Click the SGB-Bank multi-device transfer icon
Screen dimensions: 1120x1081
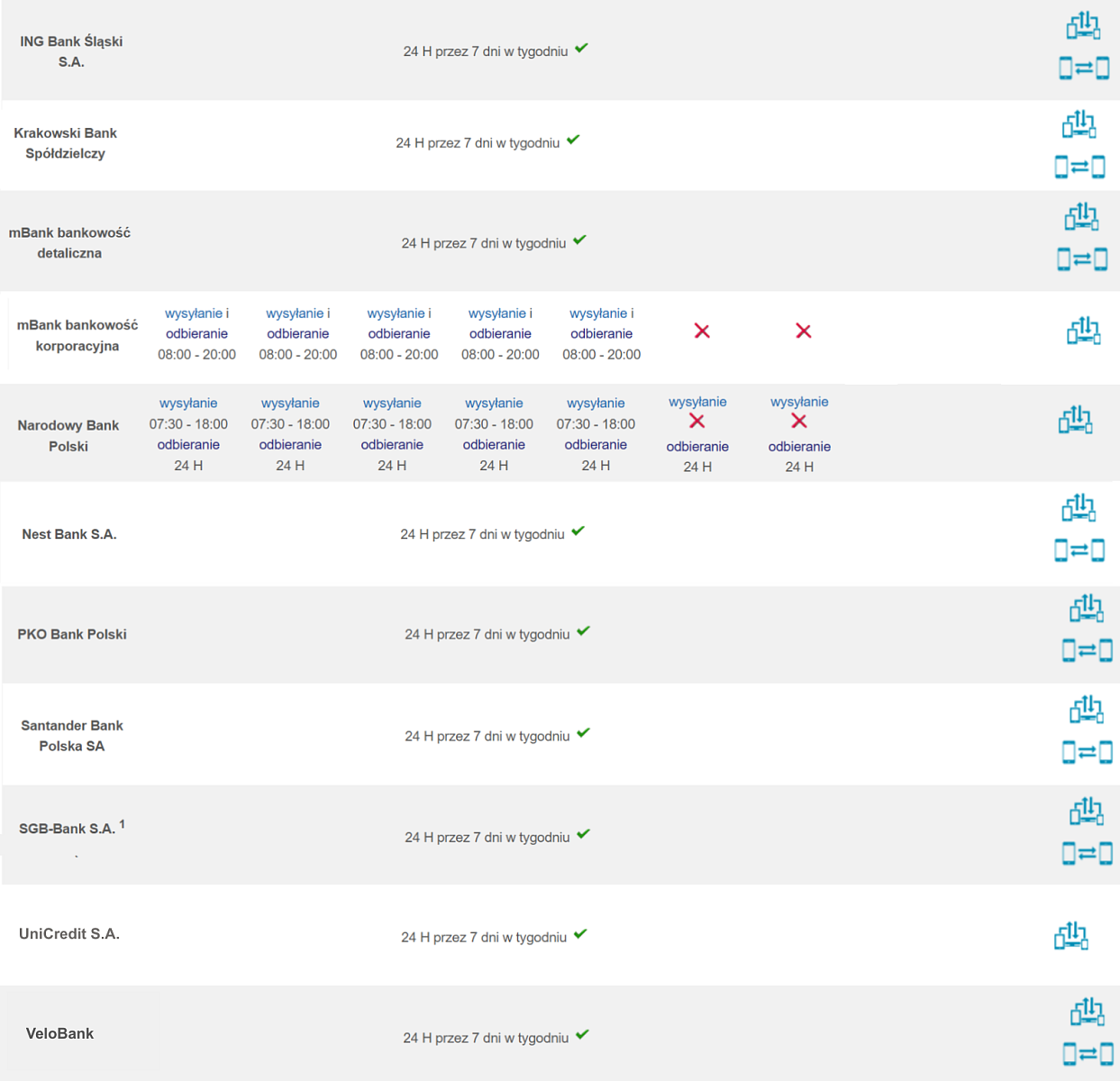coord(1087,812)
